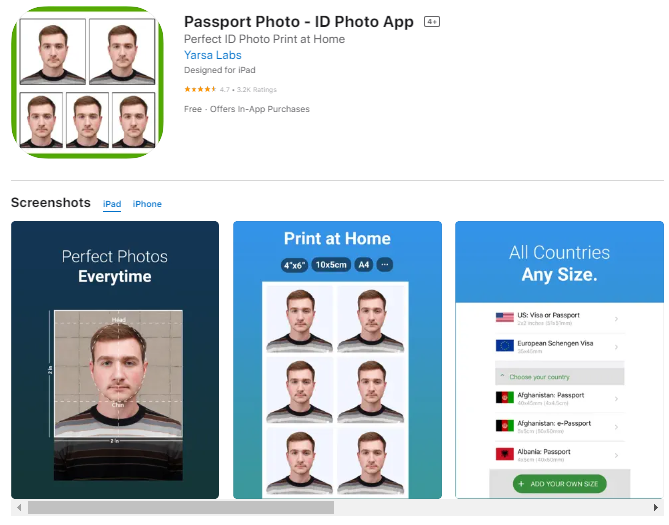669x525 pixels.
Task: Expand the US: Visa or Passport chevron
Action: pyautogui.click(x=616, y=319)
